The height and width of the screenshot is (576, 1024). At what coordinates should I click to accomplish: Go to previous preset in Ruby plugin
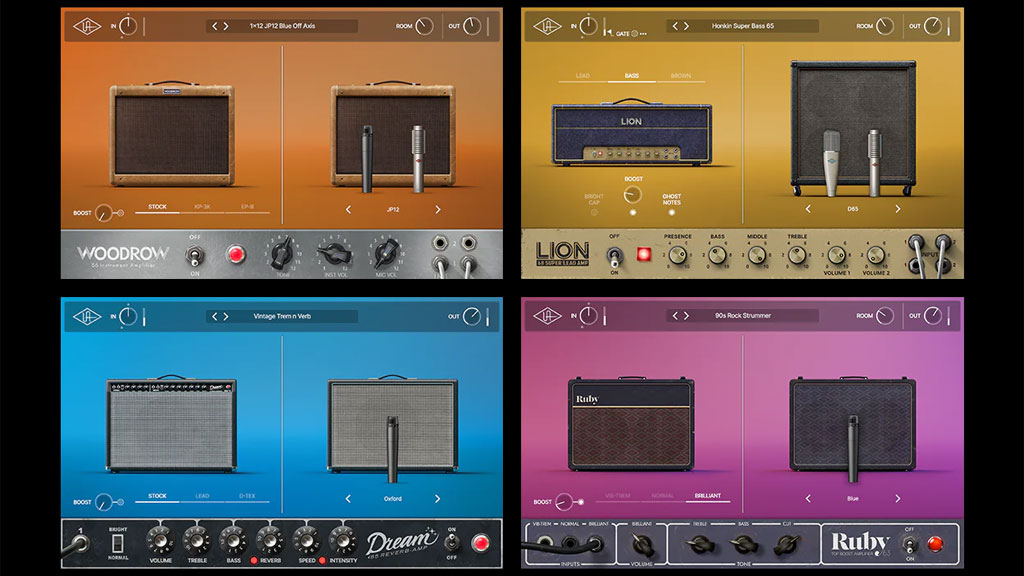pos(675,315)
